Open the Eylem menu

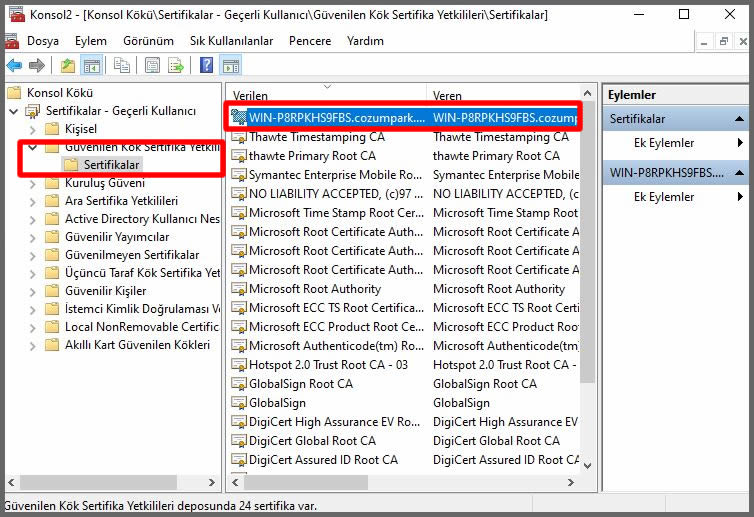pos(91,41)
